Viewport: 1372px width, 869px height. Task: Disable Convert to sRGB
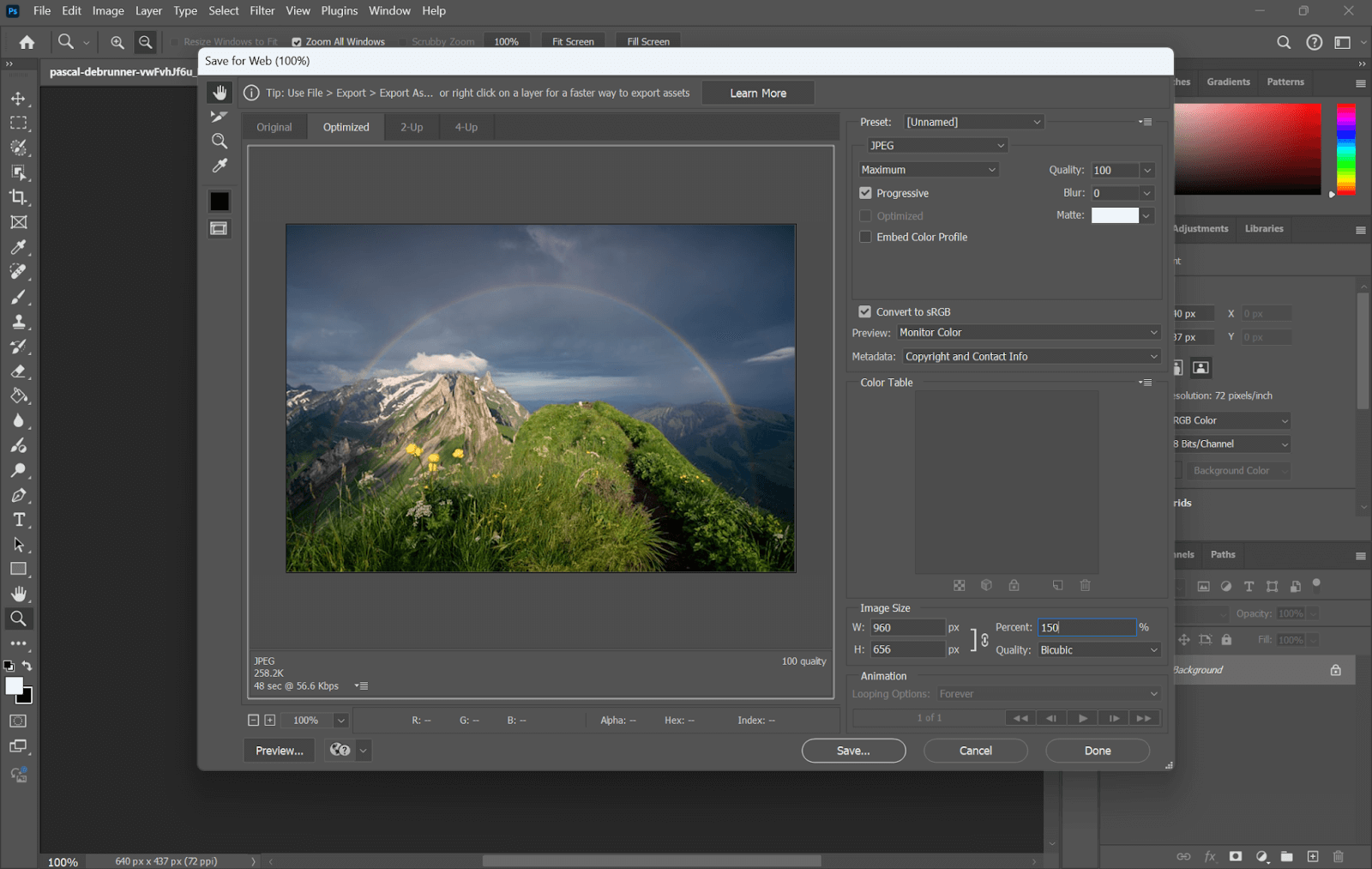click(x=865, y=311)
